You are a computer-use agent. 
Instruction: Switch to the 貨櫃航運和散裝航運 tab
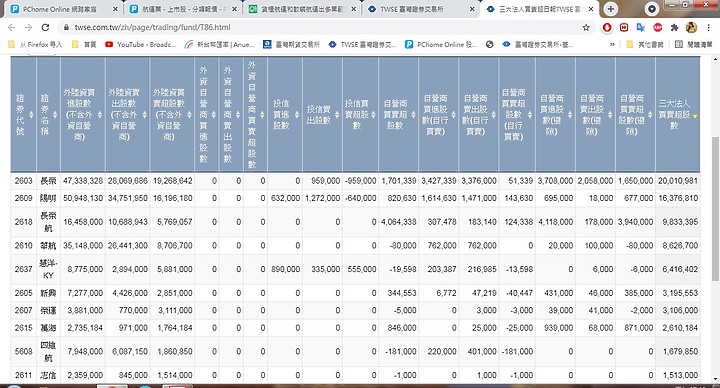pos(303,9)
